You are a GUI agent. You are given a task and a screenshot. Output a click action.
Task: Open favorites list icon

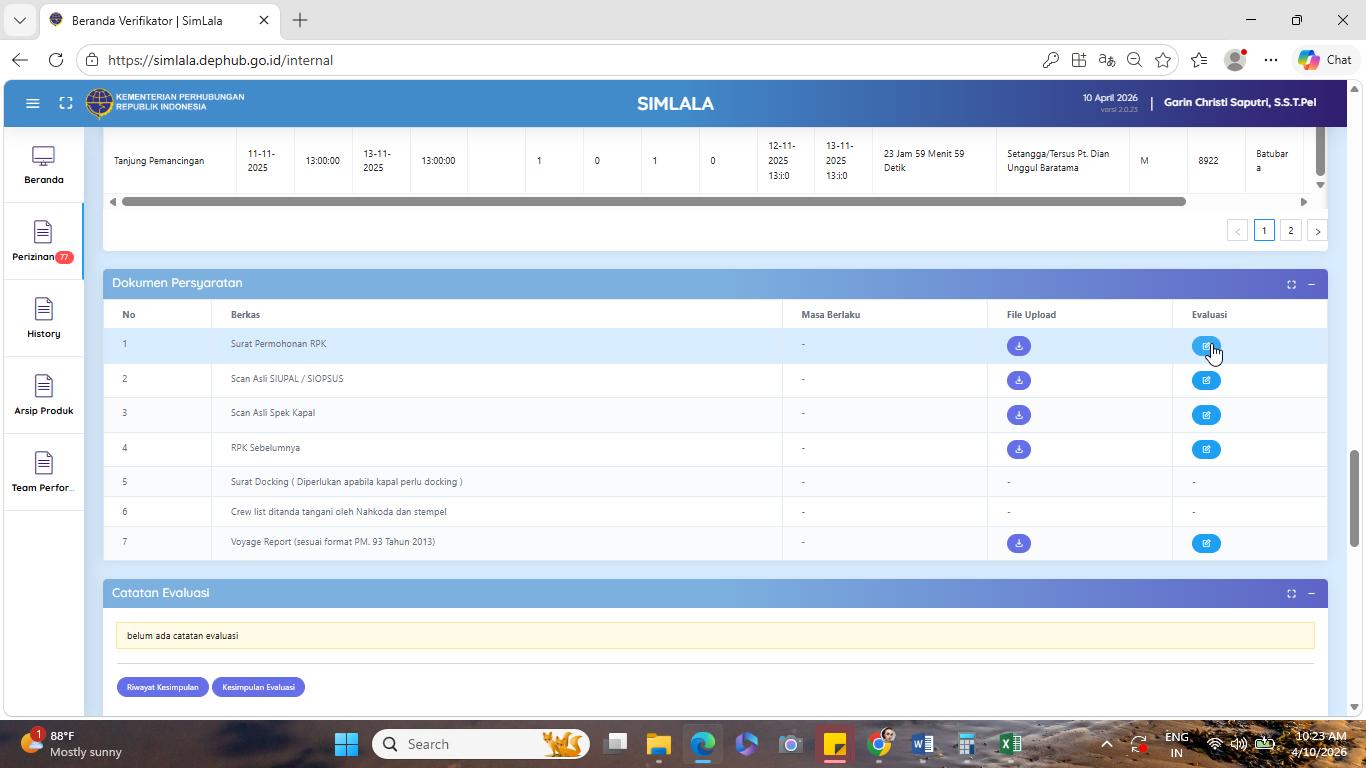click(x=1199, y=60)
